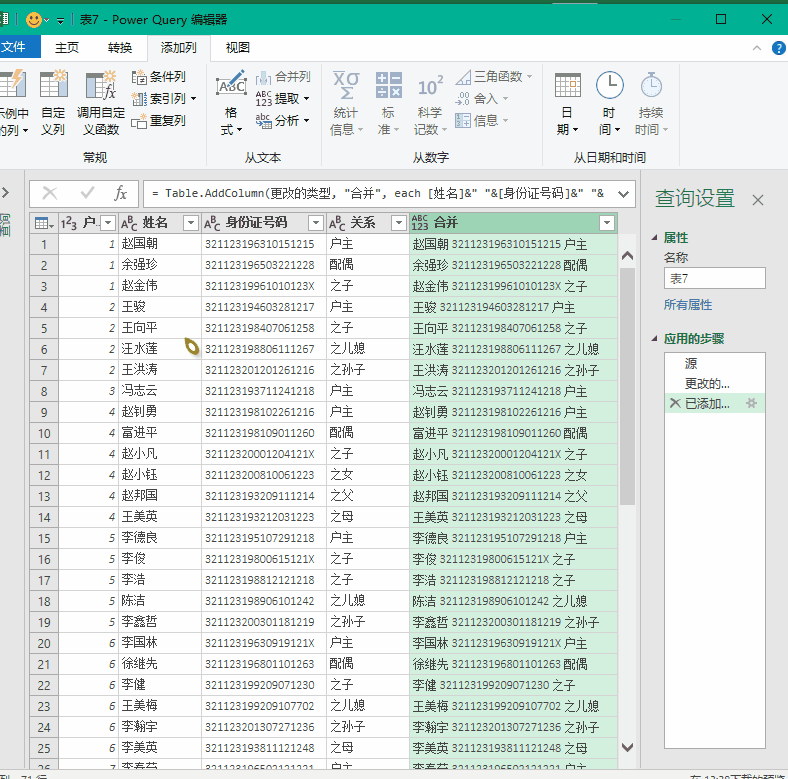The image size is (788, 779).
Task: Open the Duration (持续时间) menu
Action: pyautogui.click(x=651, y=103)
